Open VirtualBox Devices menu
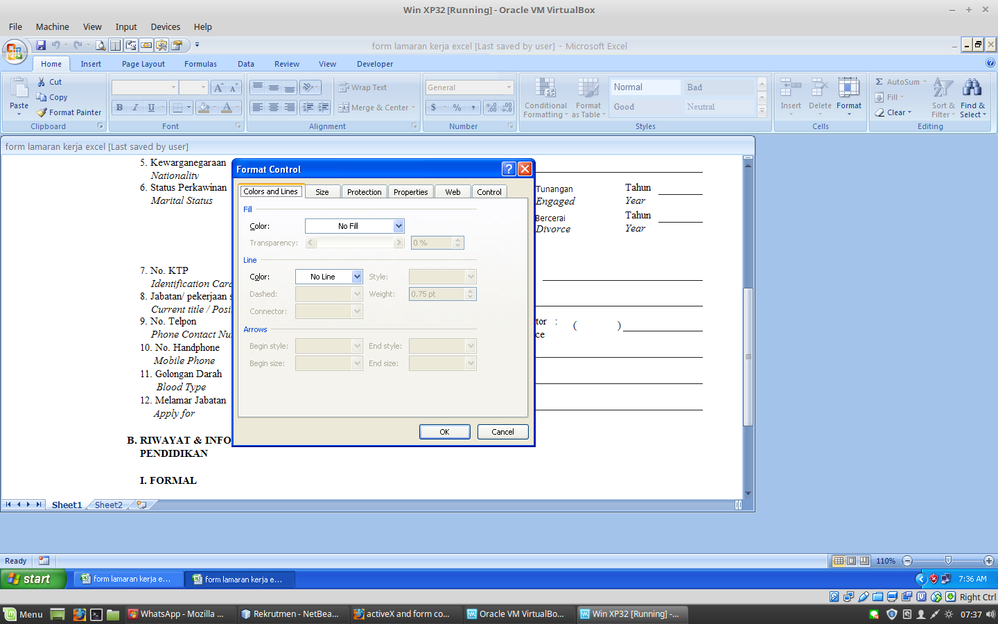 click(165, 27)
